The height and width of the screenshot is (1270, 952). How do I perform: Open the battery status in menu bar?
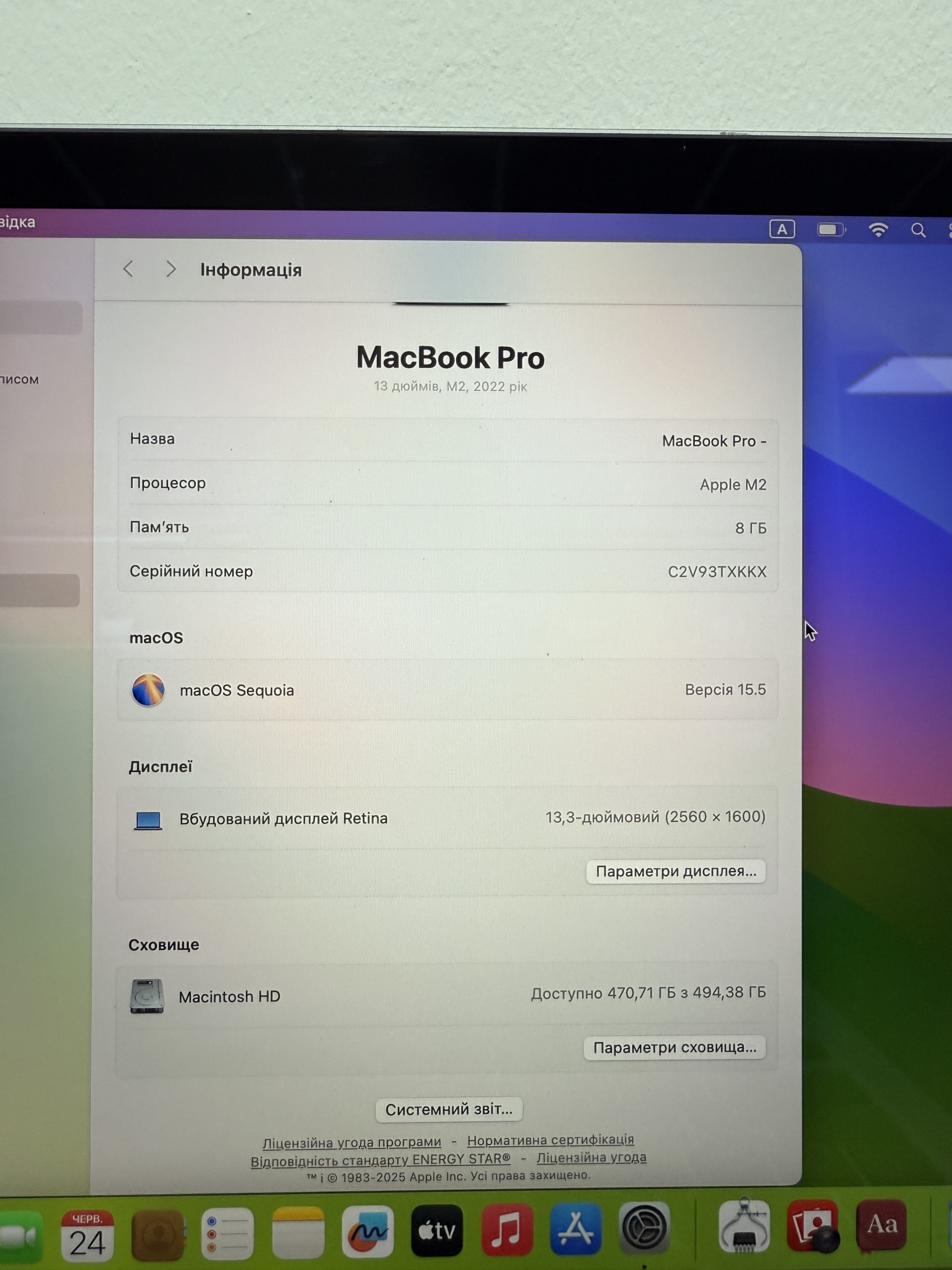coord(832,230)
